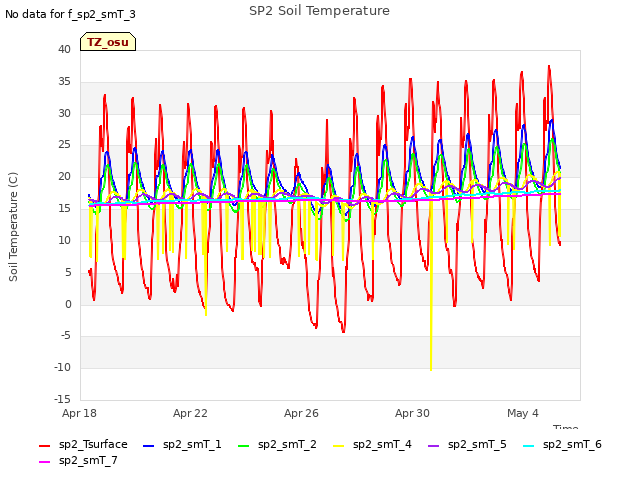Click the Apr 18 x-axis tick label
The width and height of the screenshot is (640, 480).
click(80, 413)
